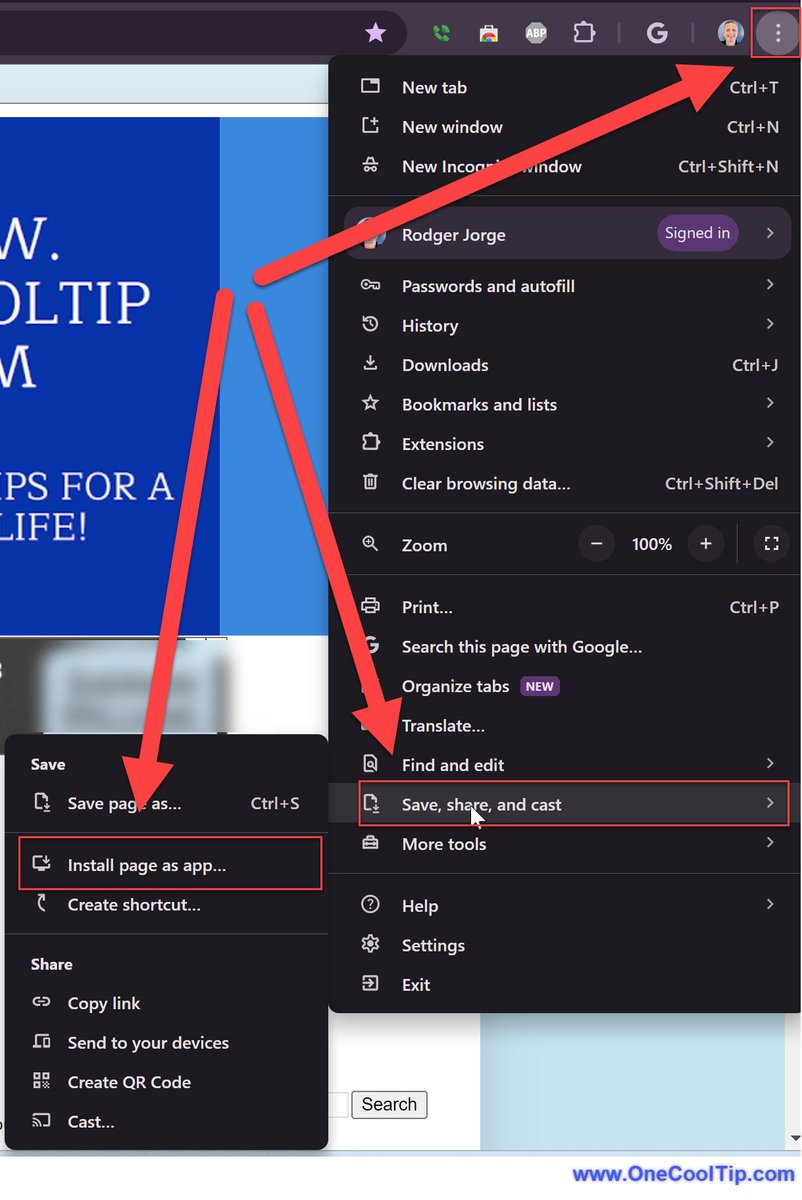Choose Send to your devices
Image resolution: width=802 pixels, height=1200 pixels.
click(x=166, y=1042)
